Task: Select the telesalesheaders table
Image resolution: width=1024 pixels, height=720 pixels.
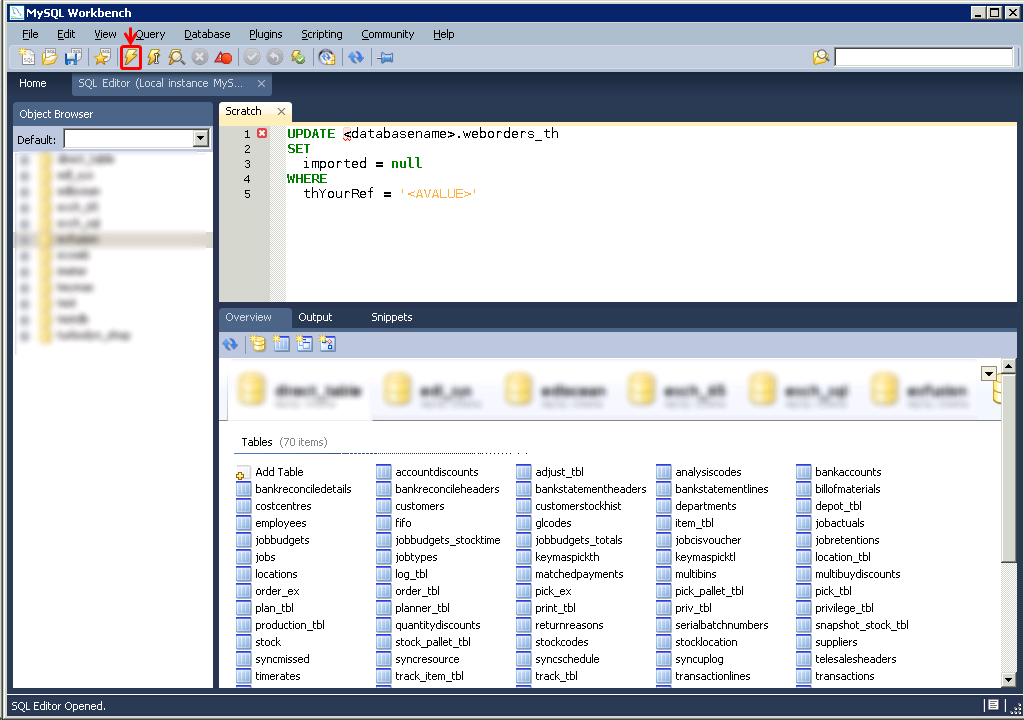Action: pos(847,659)
